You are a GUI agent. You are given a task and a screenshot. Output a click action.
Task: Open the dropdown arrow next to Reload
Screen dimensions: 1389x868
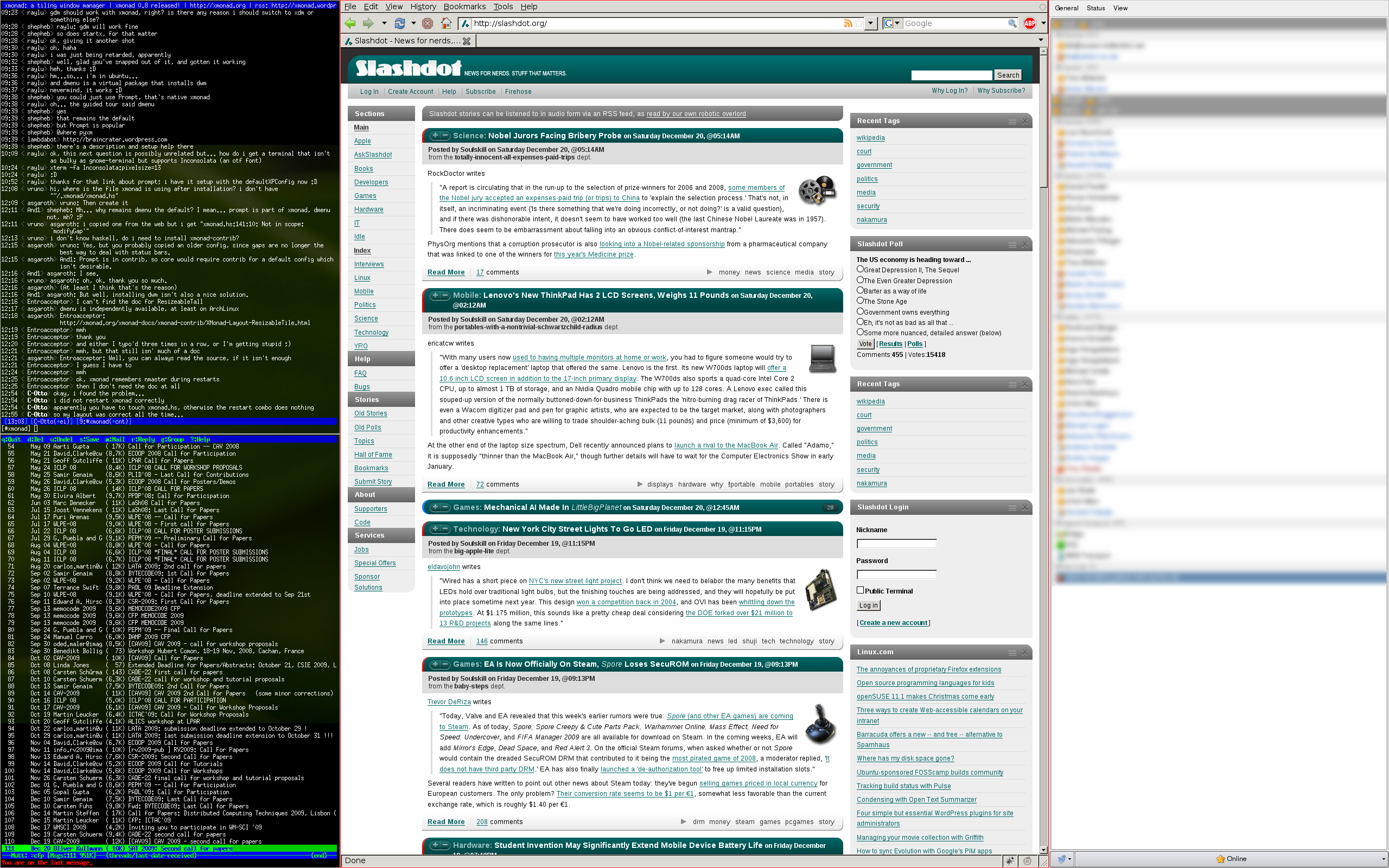[x=413, y=23]
